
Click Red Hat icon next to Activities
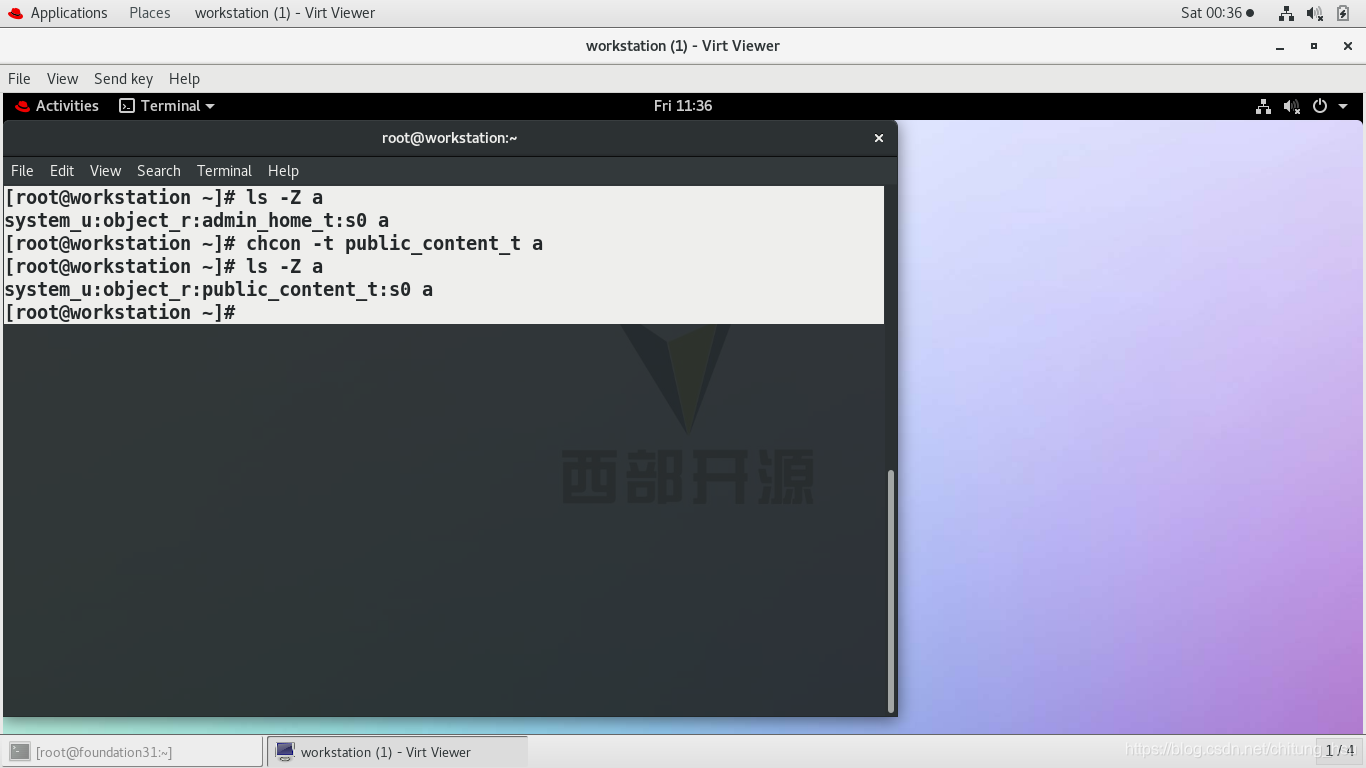[23, 106]
